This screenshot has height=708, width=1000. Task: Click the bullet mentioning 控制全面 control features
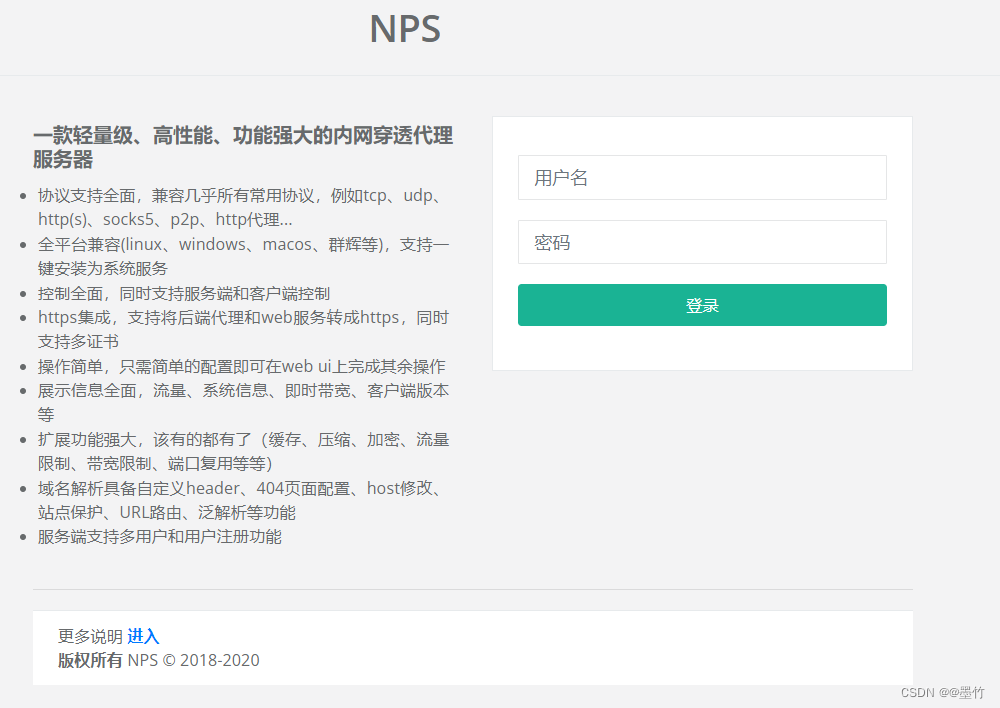(197, 292)
